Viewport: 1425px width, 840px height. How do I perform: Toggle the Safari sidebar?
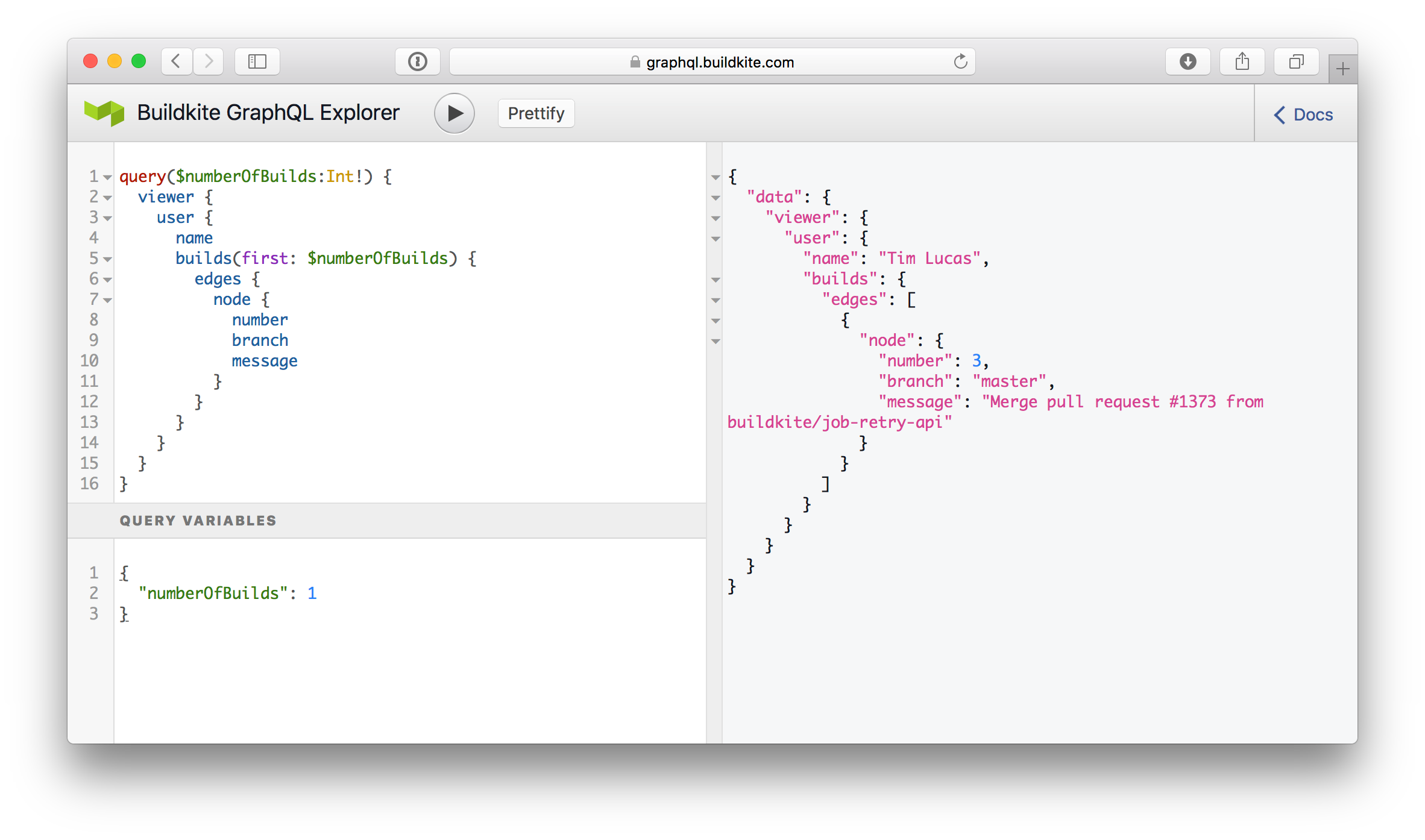tap(257, 61)
